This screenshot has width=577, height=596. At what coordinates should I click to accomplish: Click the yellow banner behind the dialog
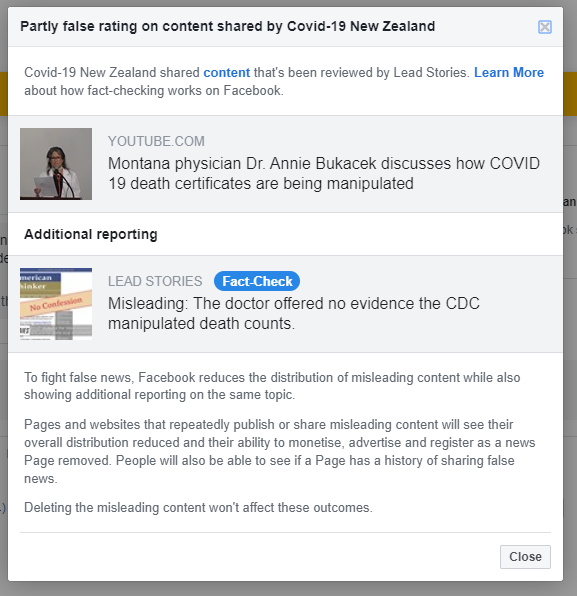(x=570, y=94)
